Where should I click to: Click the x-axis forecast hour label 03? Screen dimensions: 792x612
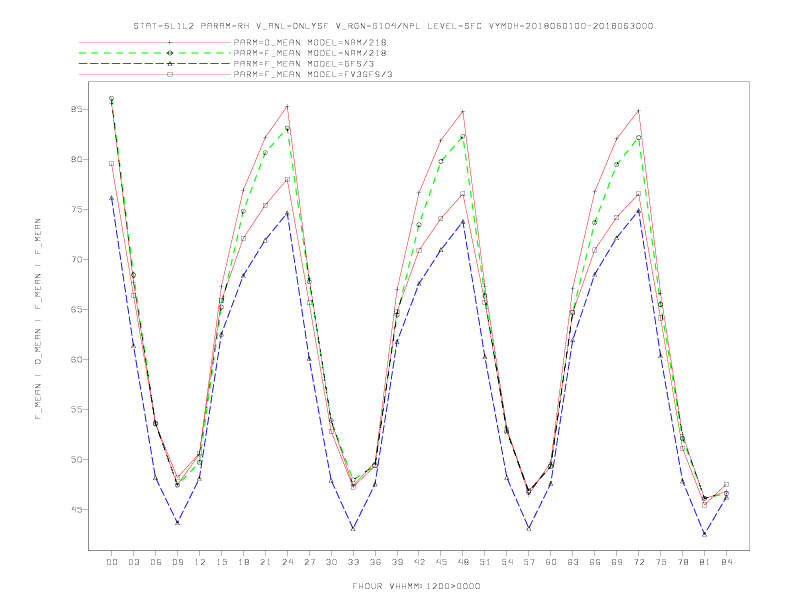133,562
